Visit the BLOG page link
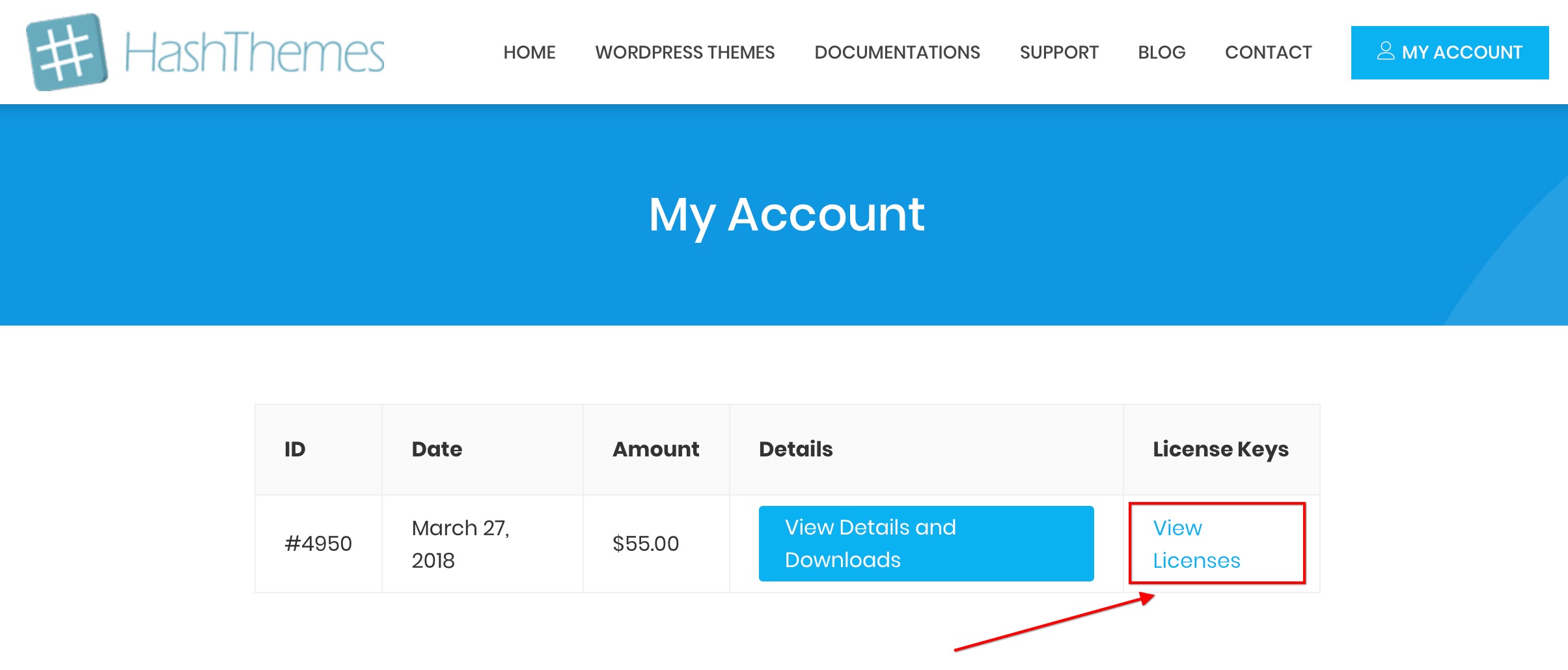Image resolution: width=1568 pixels, height=670 pixels. coord(1161,52)
